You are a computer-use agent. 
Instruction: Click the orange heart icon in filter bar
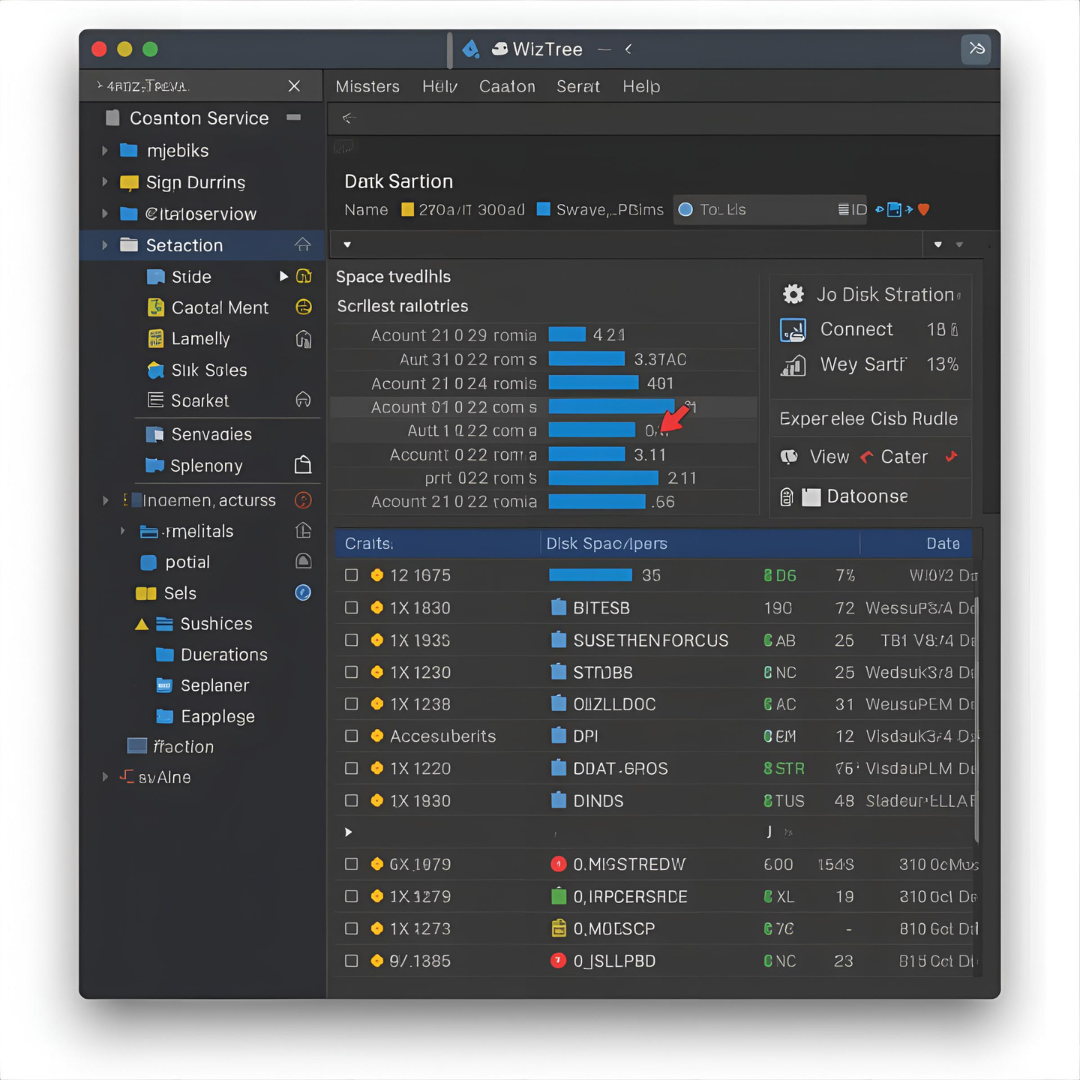tap(924, 209)
